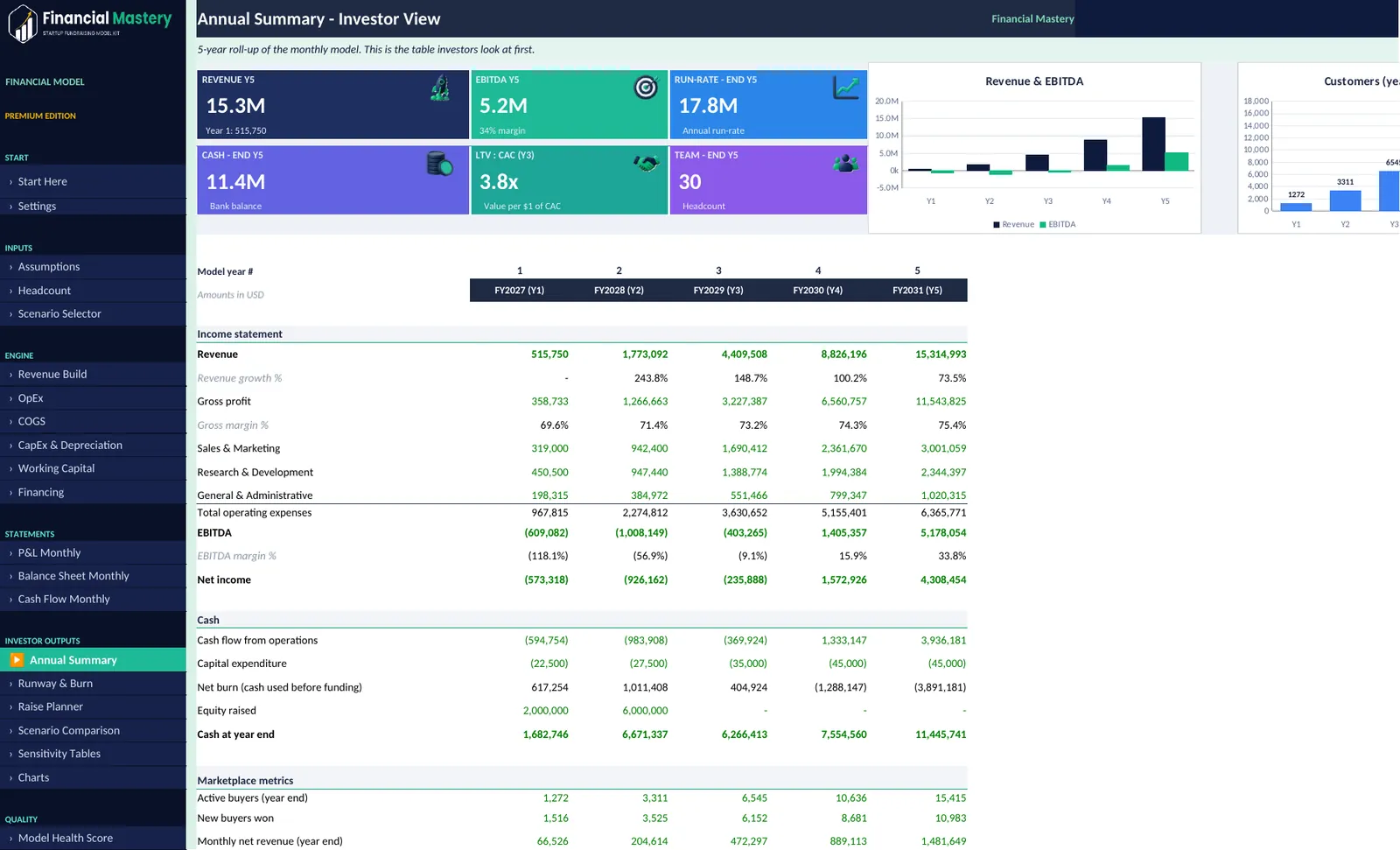
Task: Click the chart icon on Run-Rate card
Action: [845, 87]
